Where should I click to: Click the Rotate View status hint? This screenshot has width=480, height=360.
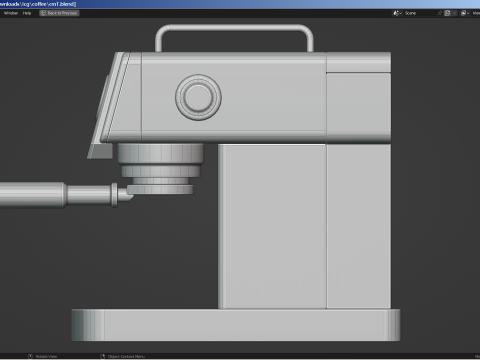click(x=43, y=356)
